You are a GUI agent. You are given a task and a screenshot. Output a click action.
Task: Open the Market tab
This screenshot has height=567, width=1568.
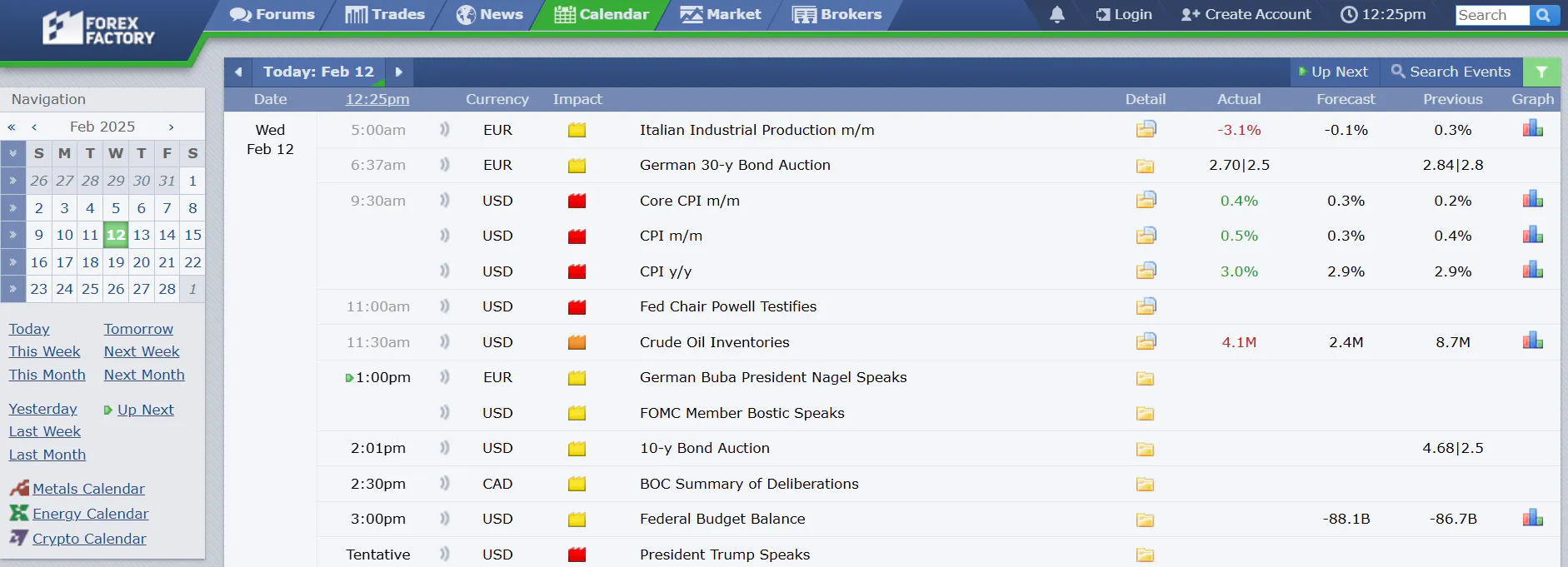point(721,14)
